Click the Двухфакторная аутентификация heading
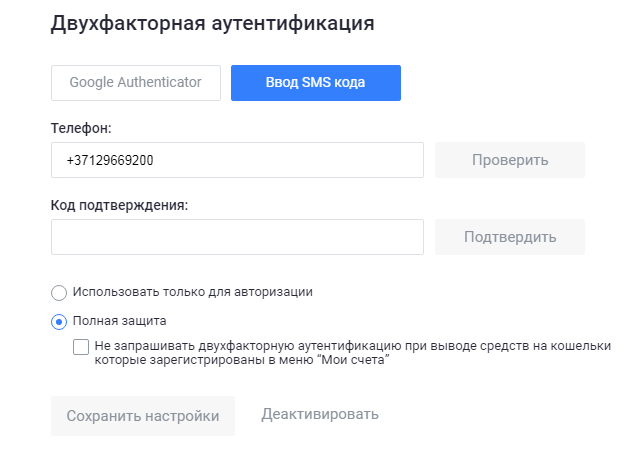Screen dimensions: 642x450 click(212, 23)
